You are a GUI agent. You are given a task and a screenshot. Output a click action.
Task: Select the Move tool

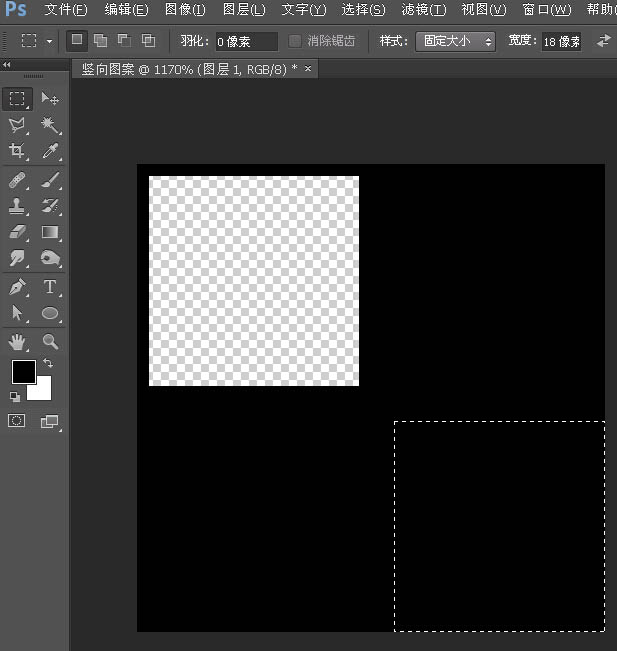[x=50, y=99]
